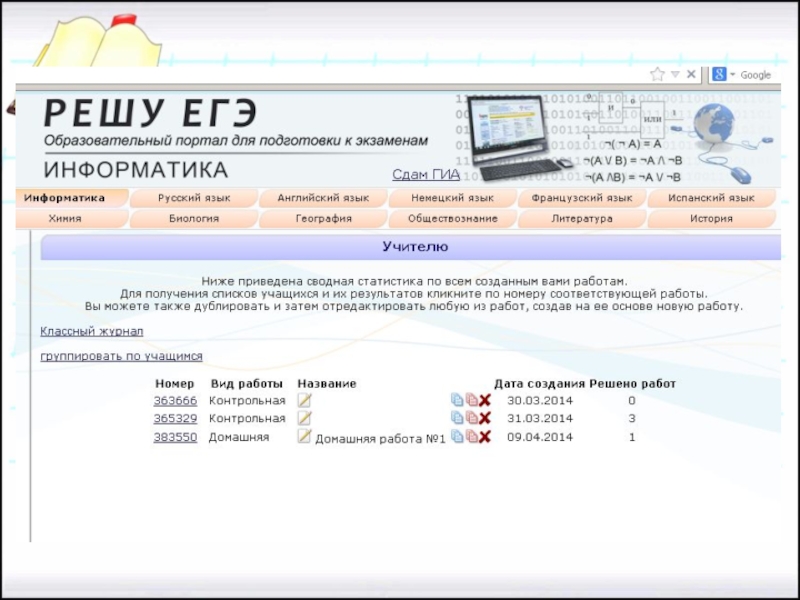Click the Решено работ column header

tap(633, 384)
